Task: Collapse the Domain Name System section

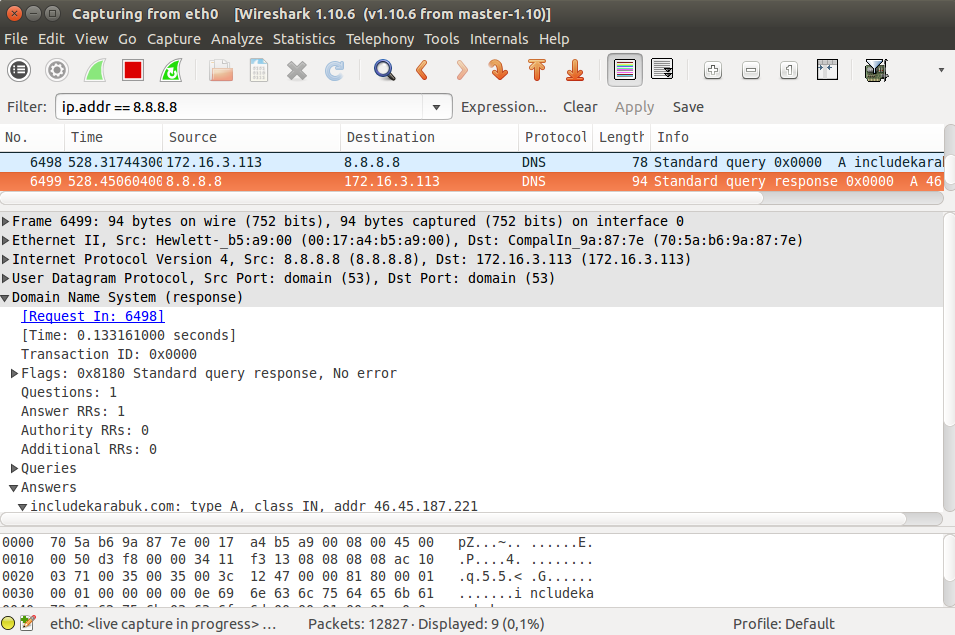Action: [6, 297]
